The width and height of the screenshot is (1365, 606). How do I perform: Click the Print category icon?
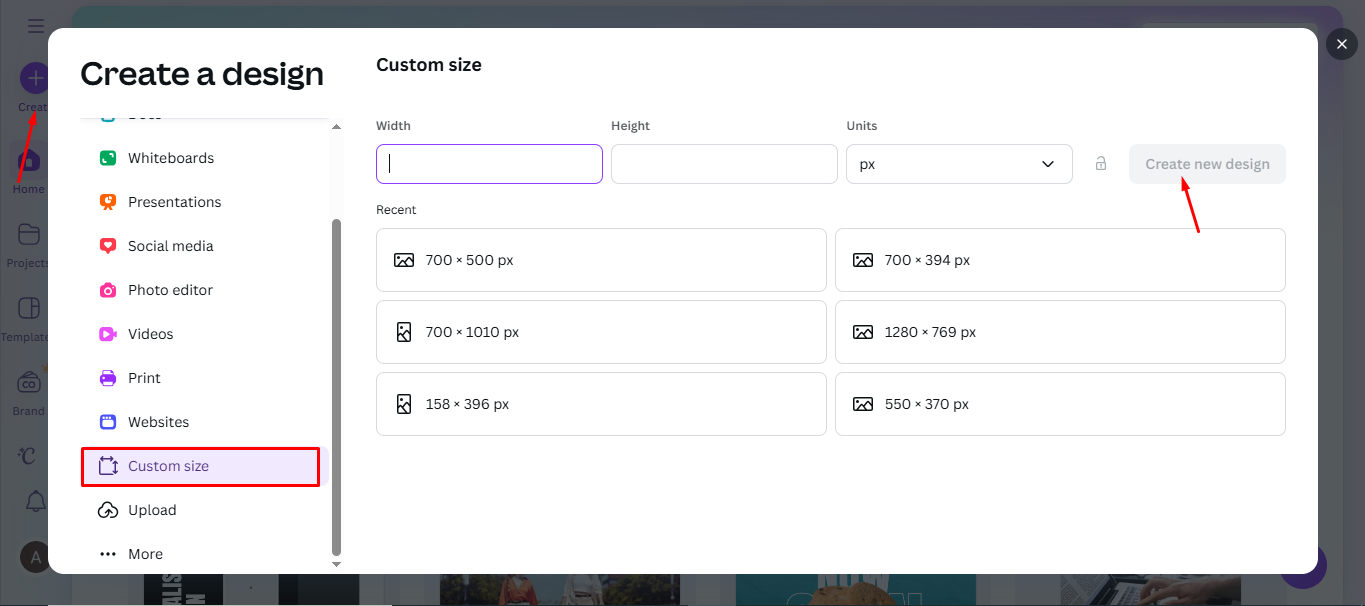point(106,377)
